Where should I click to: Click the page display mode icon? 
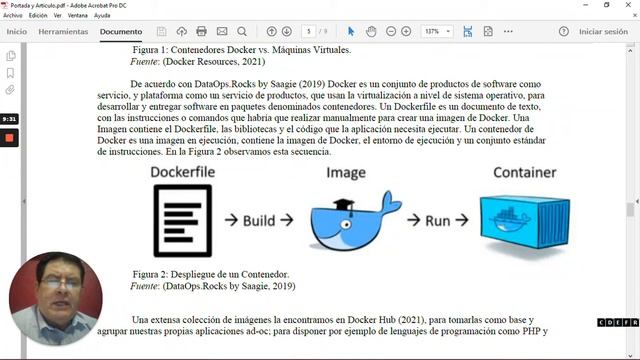pos(488,31)
